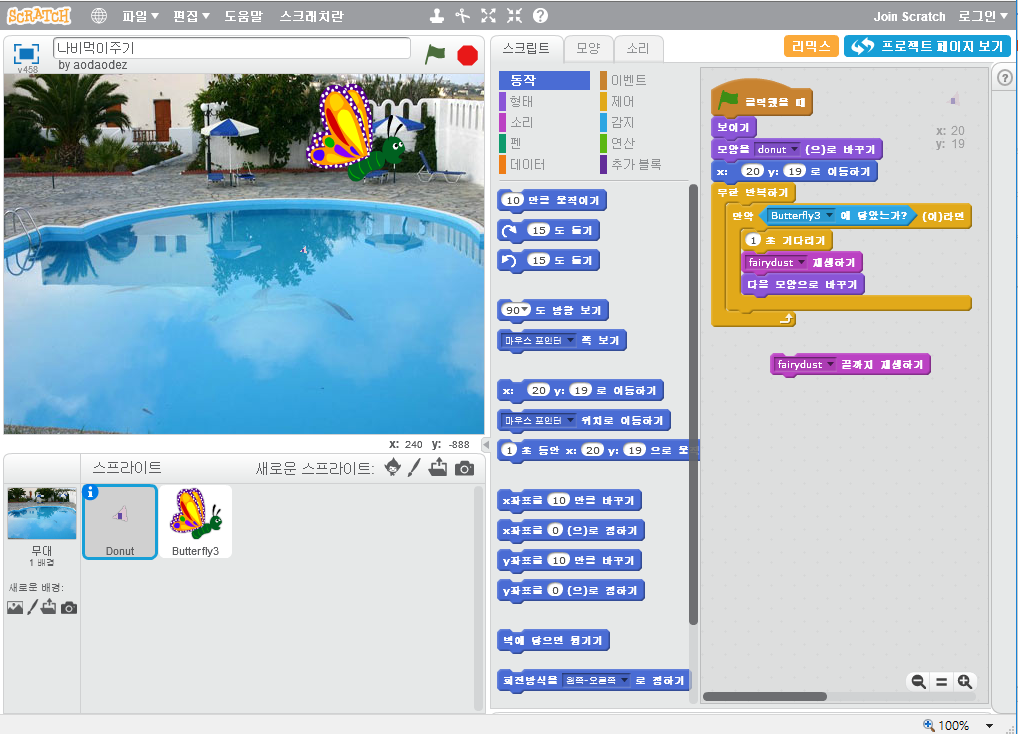This screenshot has height=734, width=1018.
Task: Zoom in the scripts area
Action: 965,681
